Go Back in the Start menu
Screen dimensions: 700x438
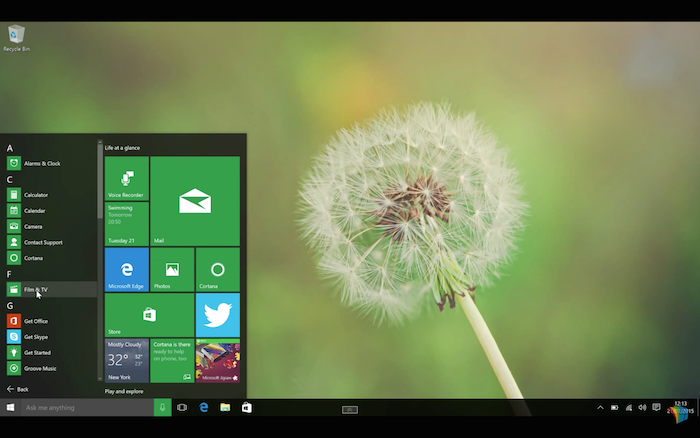(x=18, y=389)
